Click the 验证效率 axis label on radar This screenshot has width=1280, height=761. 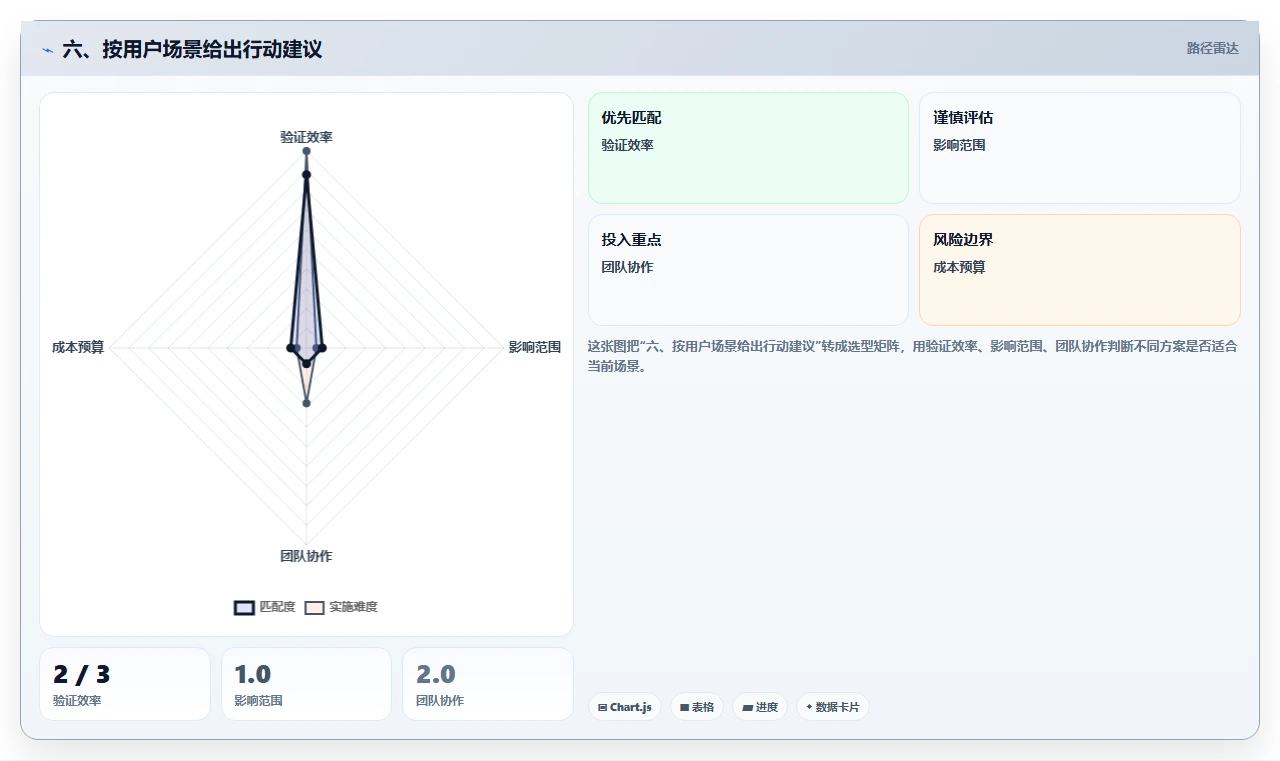pyautogui.click(x=306, y=137)
